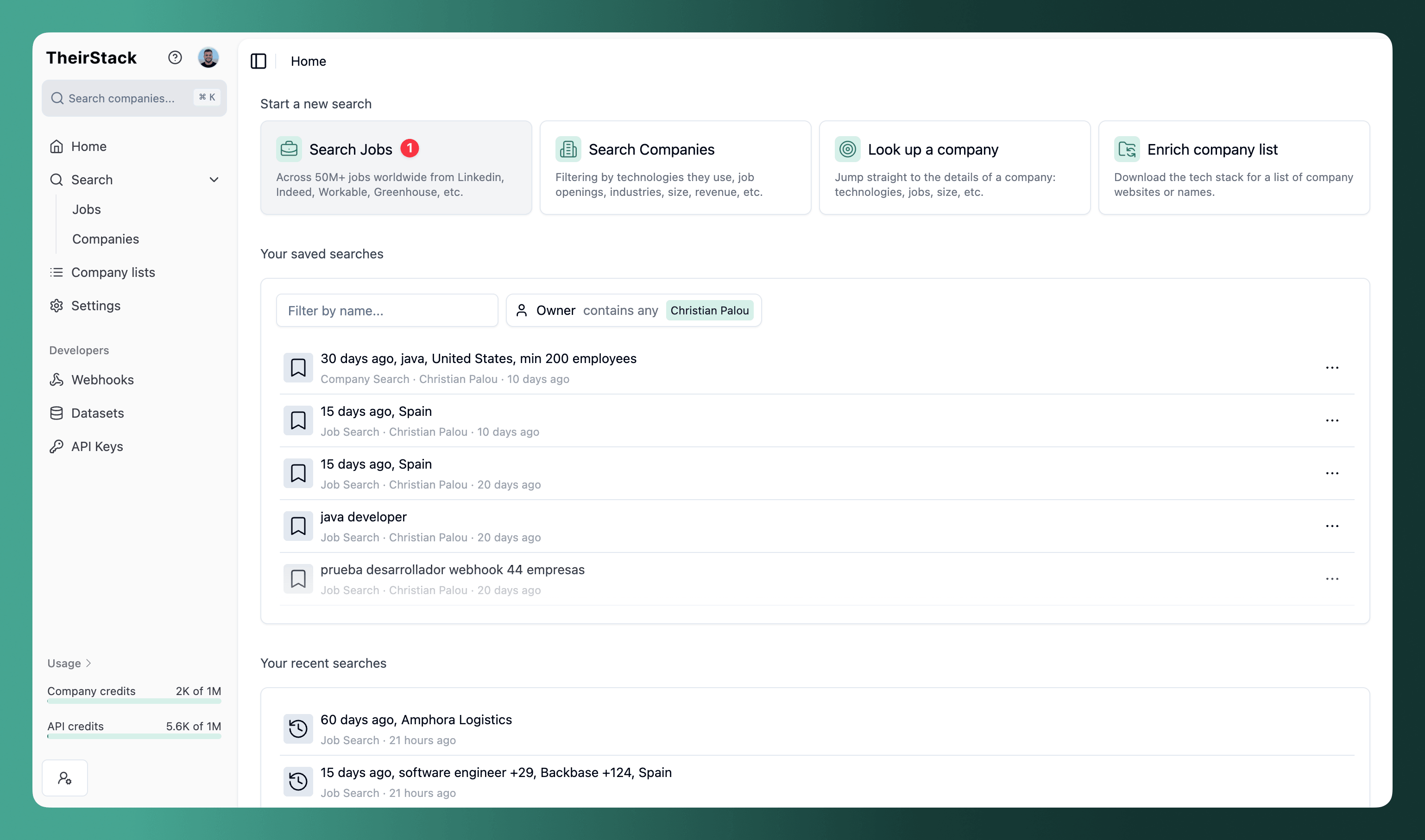
Task: Collapse the Search section chevron
Action: [x=214, y=180]
